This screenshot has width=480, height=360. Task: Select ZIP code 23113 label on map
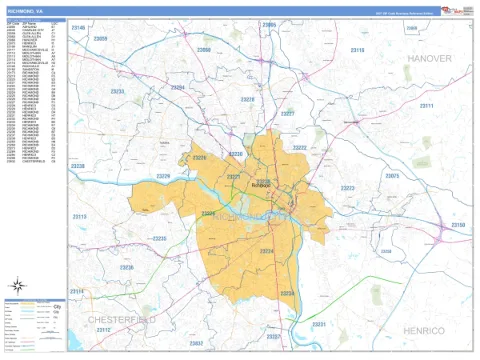tap(80, 217)
